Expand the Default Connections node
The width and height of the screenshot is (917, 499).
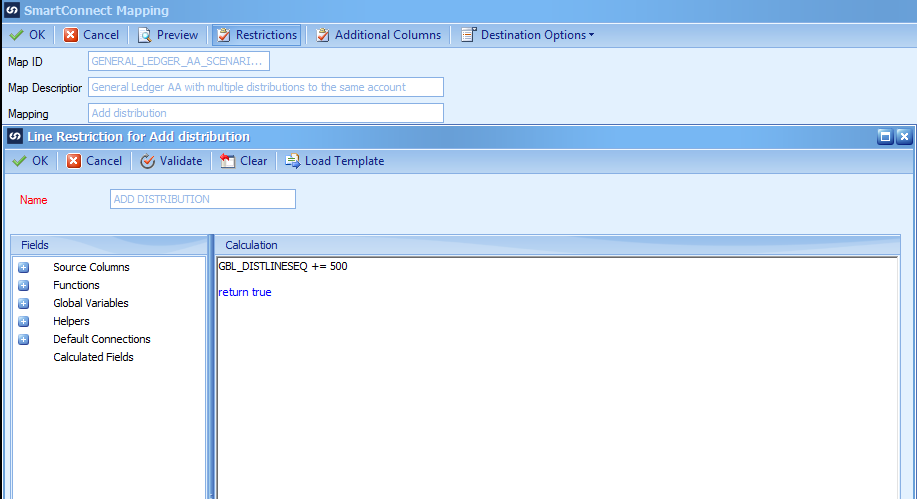point(23,339)
